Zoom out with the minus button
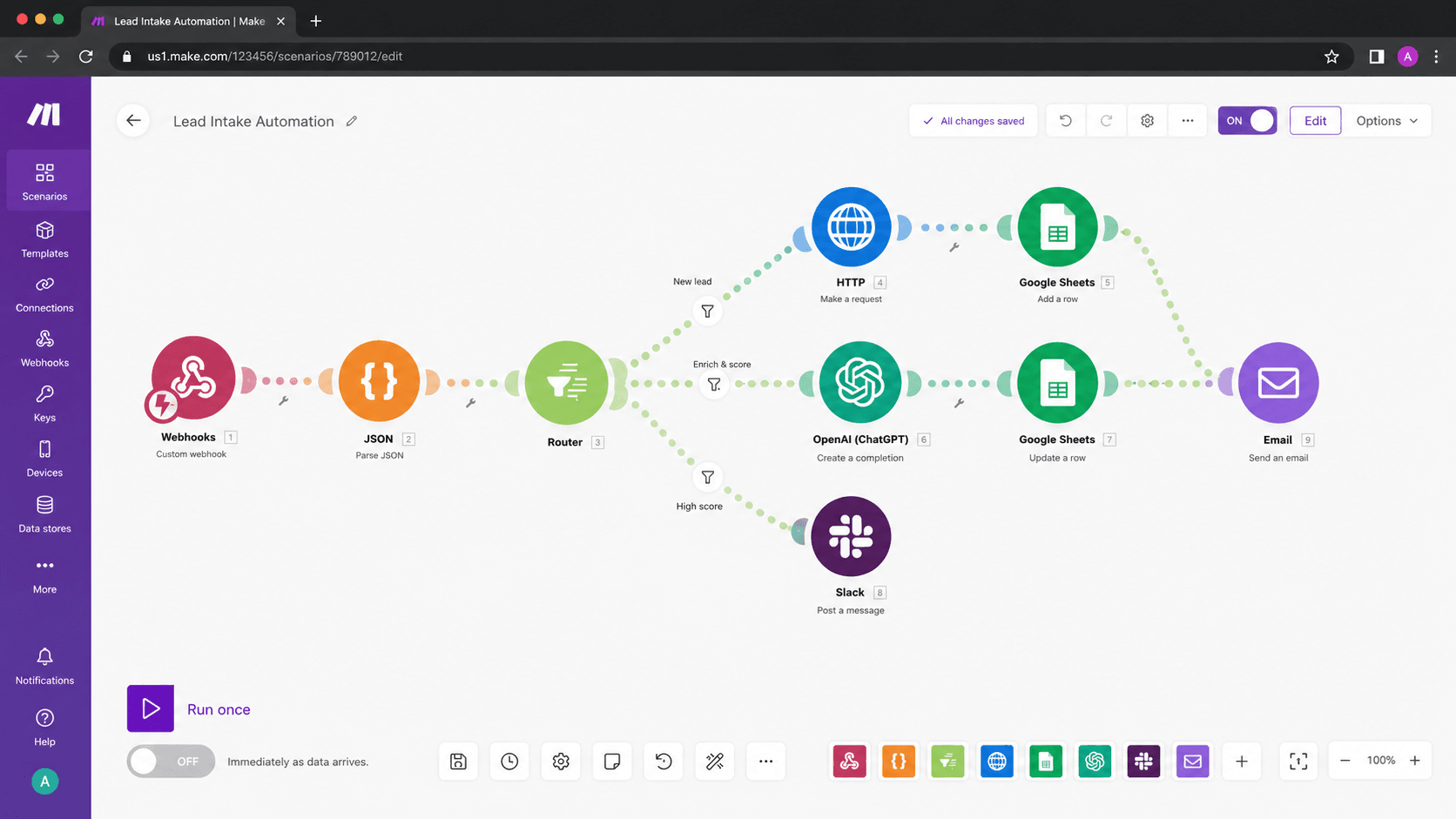1456x819 pixels. pyautogui.click(x=1345, y=761)
